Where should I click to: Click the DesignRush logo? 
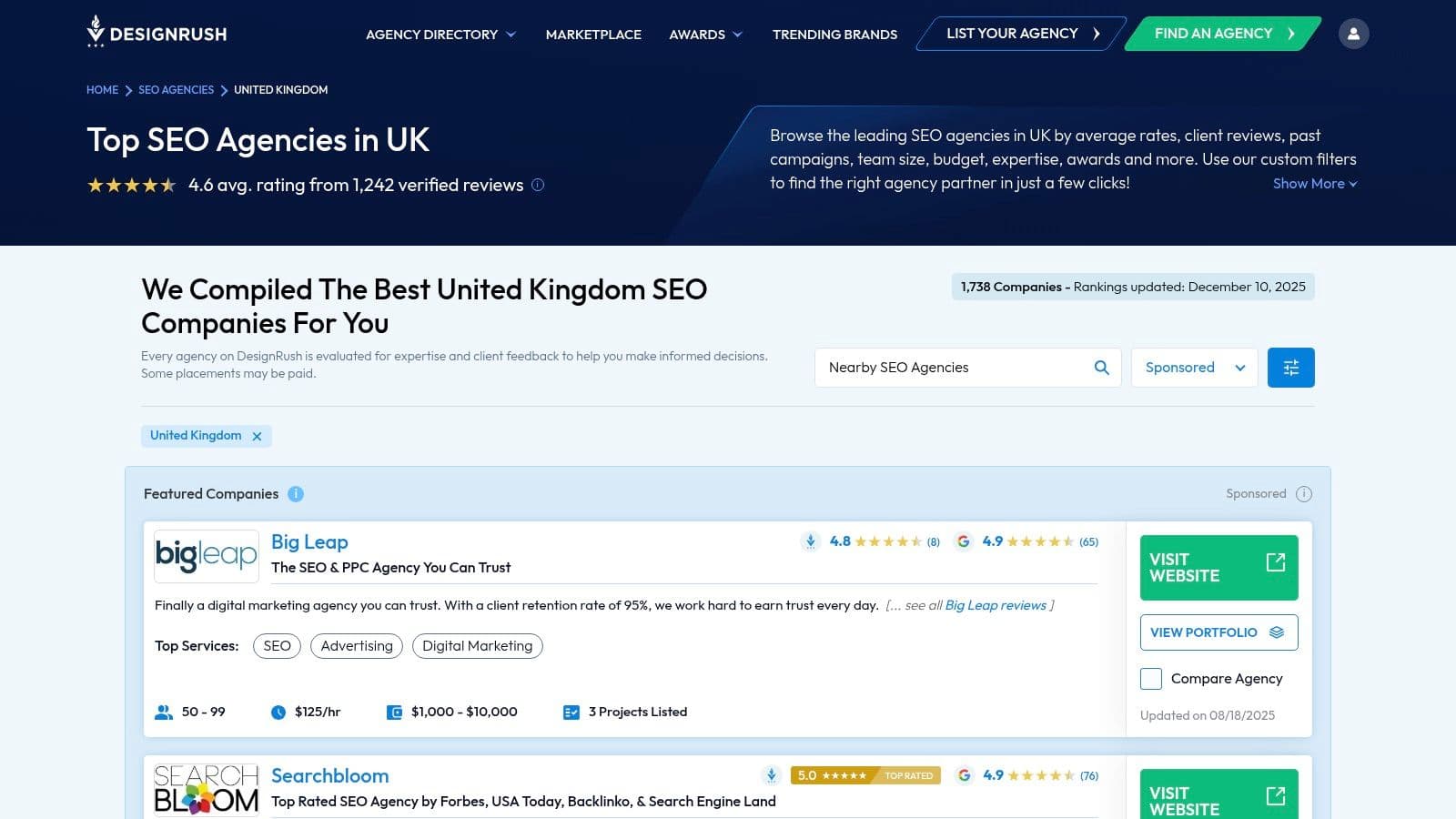(x=157, y=33)
